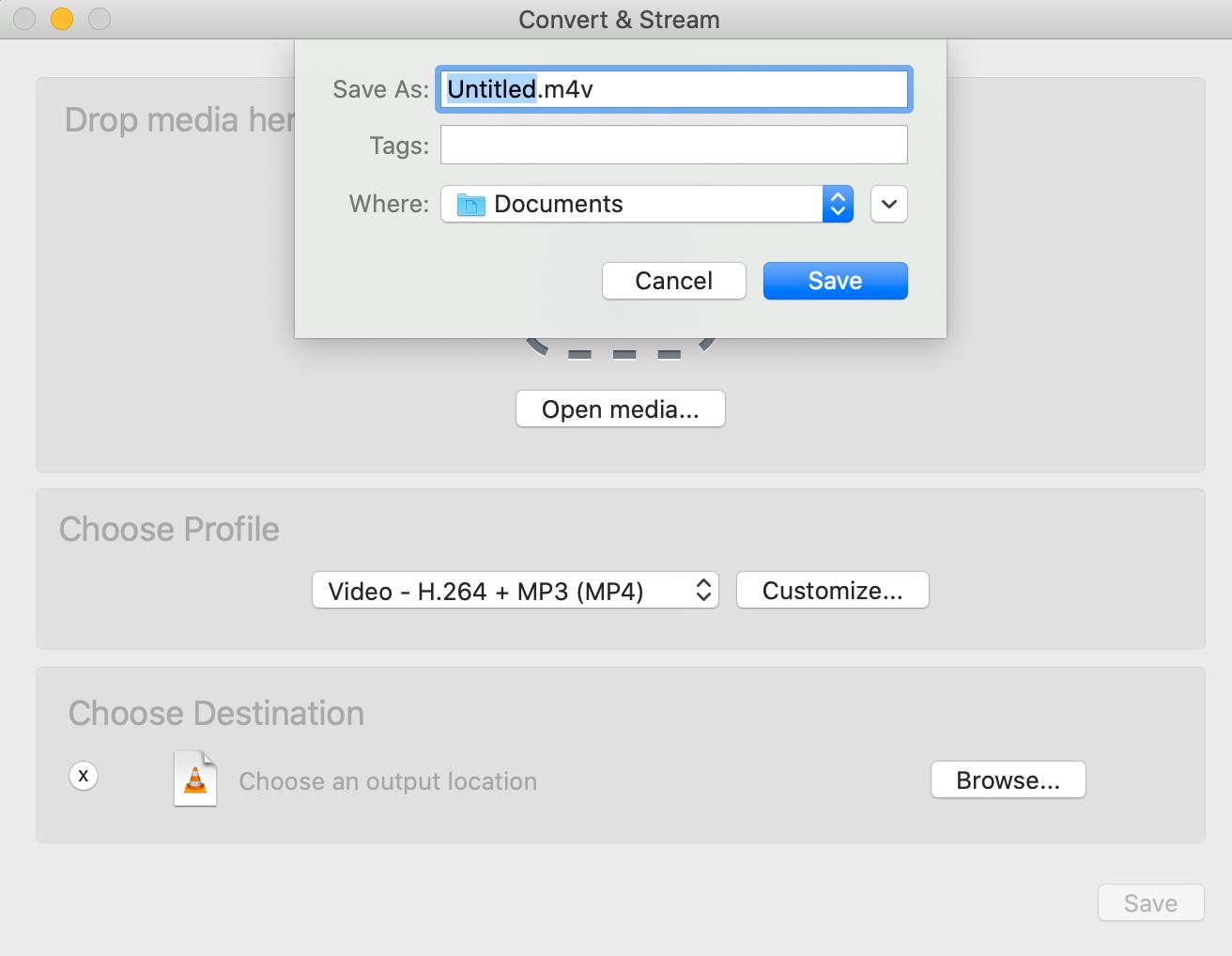Screen dimensions: 1232x956
Task: Click the VLC media drop-zone spinner graphic
Action: tap(620, 347)
